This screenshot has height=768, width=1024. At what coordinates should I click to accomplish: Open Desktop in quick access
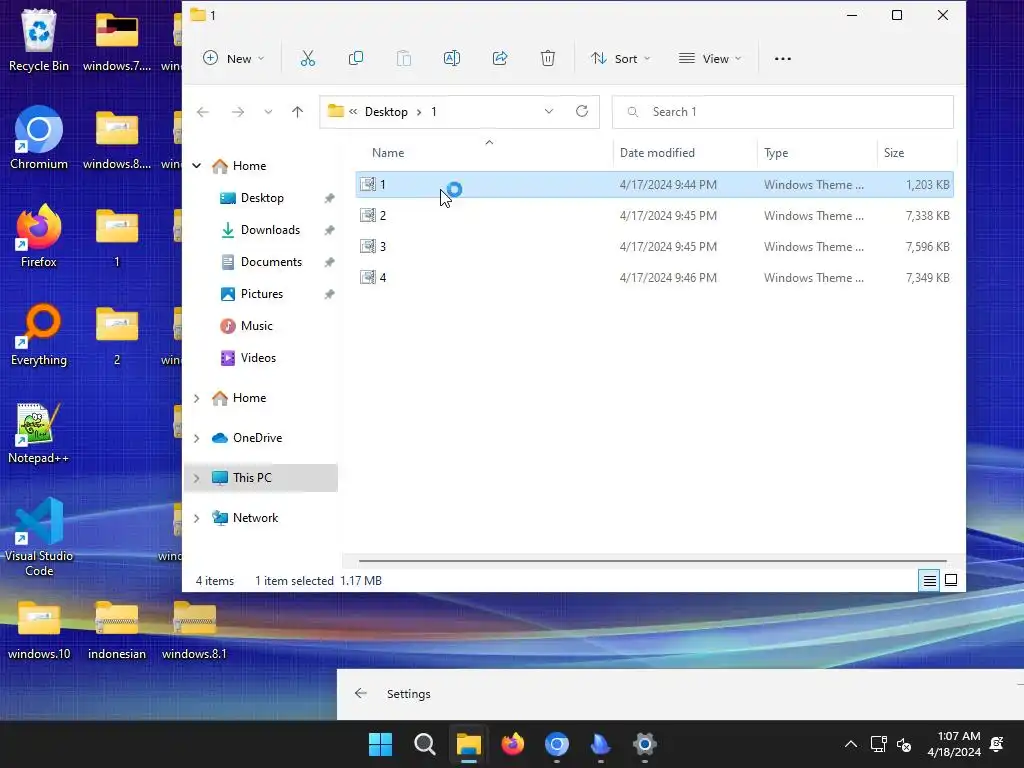(262, 198)
